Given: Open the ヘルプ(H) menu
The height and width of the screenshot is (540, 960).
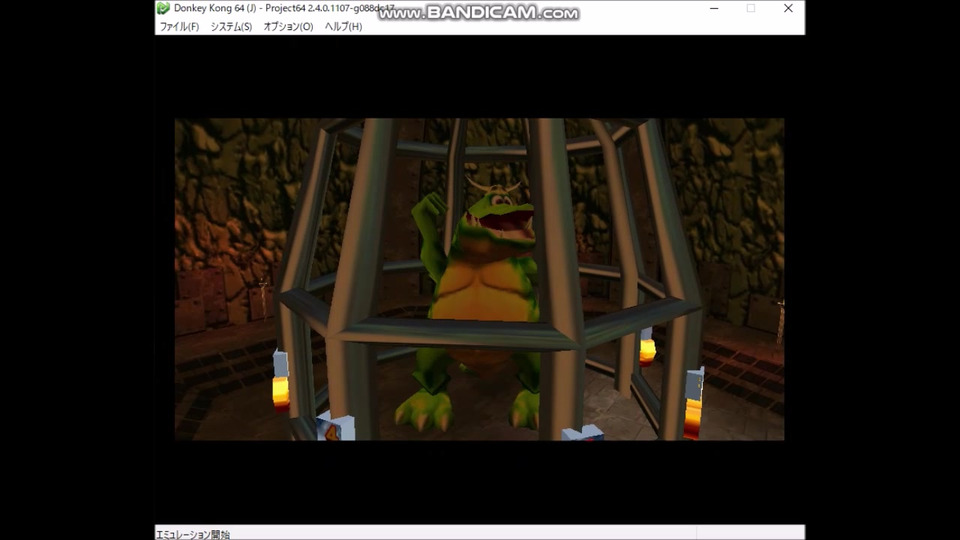Looking at the screenshot, I should 343,27.
